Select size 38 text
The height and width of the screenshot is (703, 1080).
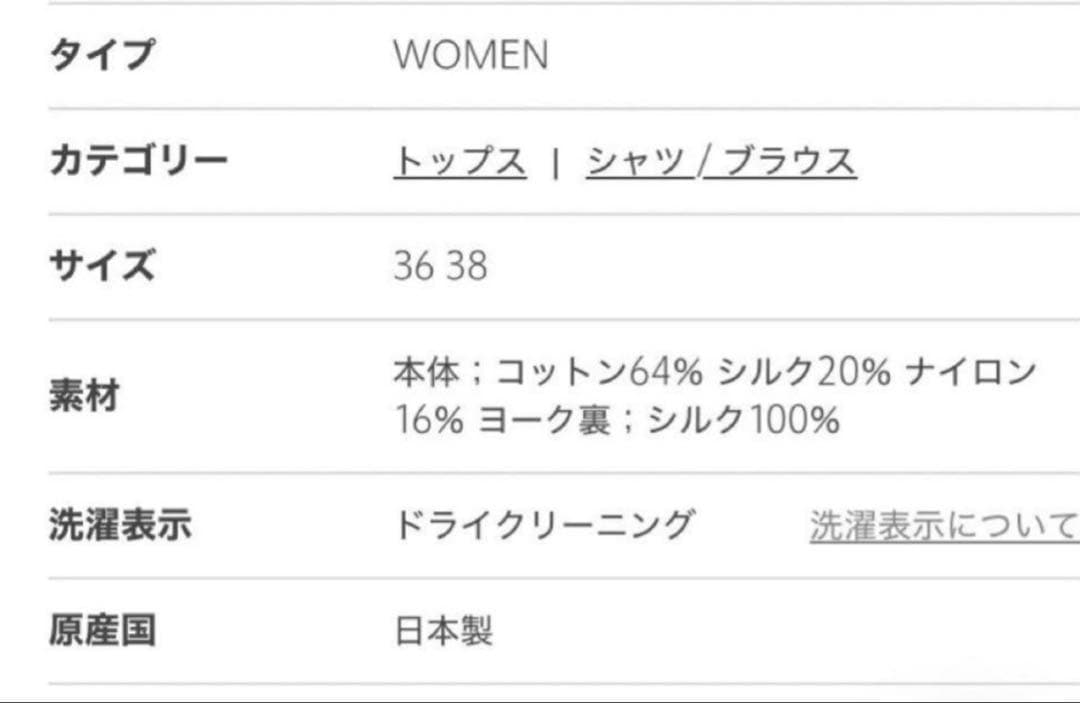pyautogui.click(x=466, y=267)
